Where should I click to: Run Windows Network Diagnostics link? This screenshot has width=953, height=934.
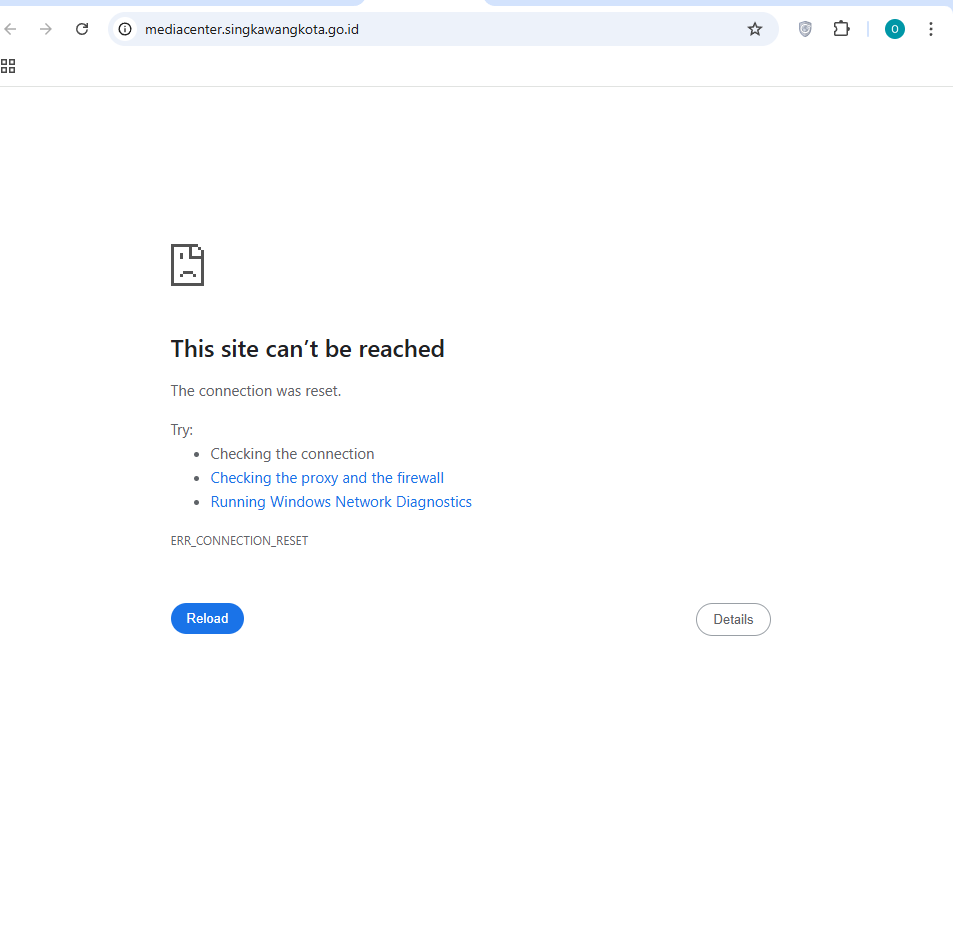[x=341, y=502]
